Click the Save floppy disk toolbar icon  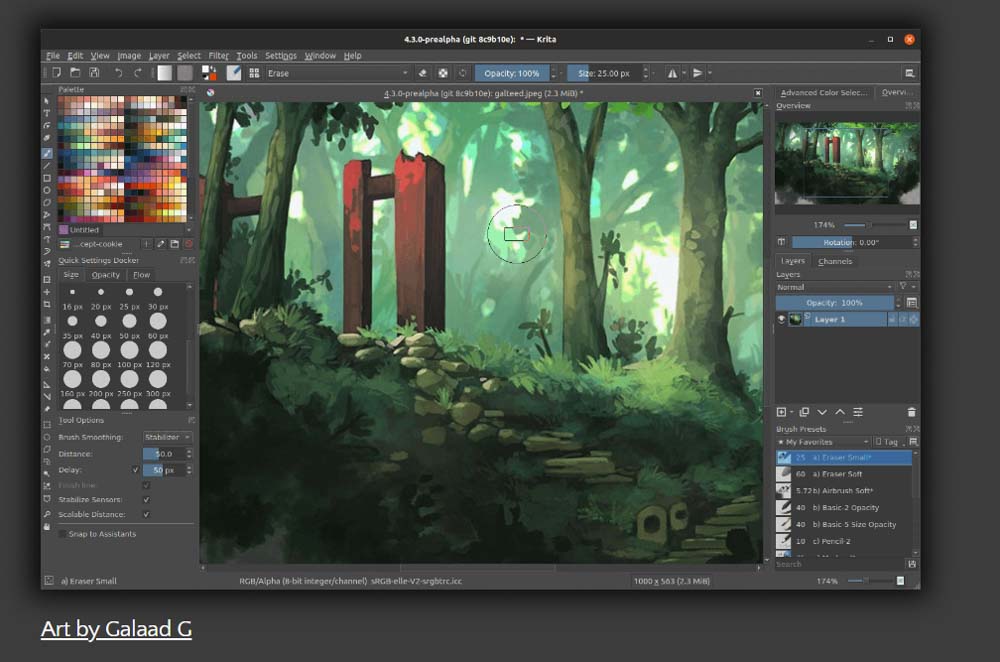click(x=94, y=73)
